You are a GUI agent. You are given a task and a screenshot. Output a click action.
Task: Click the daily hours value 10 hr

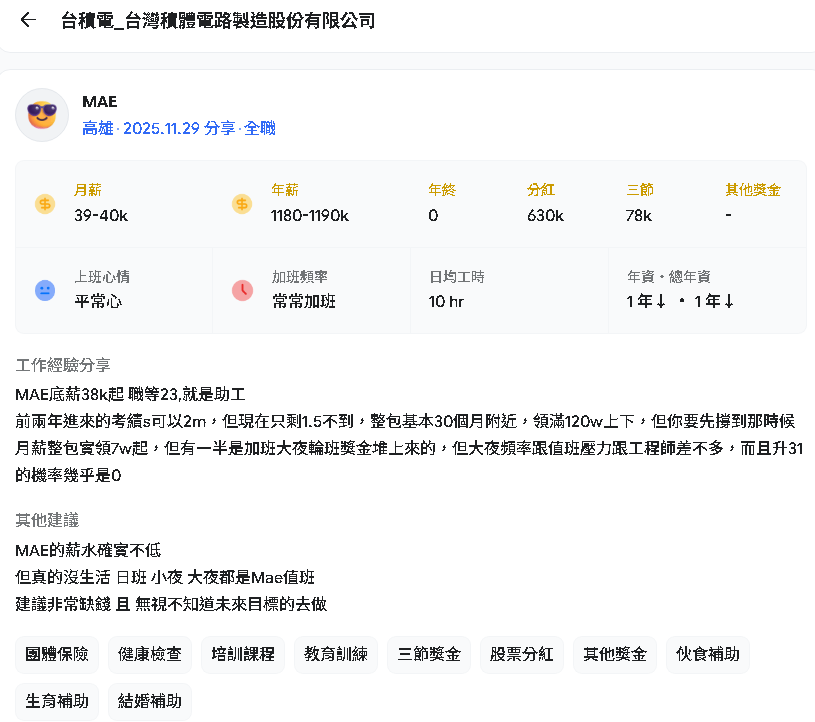[446, 301]
